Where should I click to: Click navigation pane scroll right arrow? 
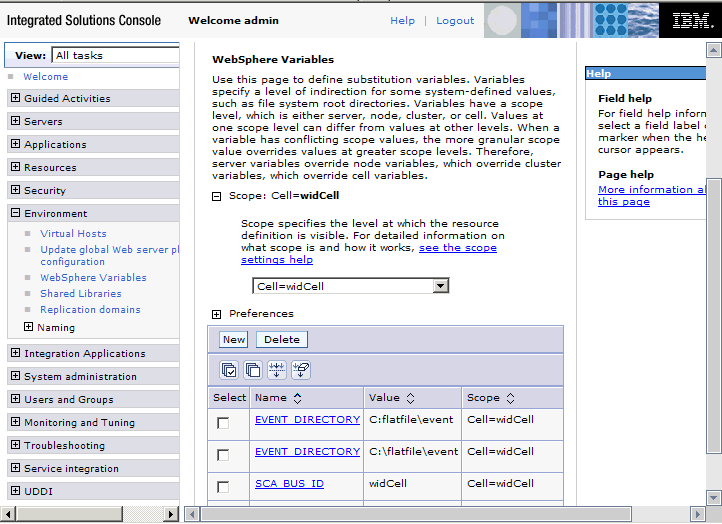point(171,514)
